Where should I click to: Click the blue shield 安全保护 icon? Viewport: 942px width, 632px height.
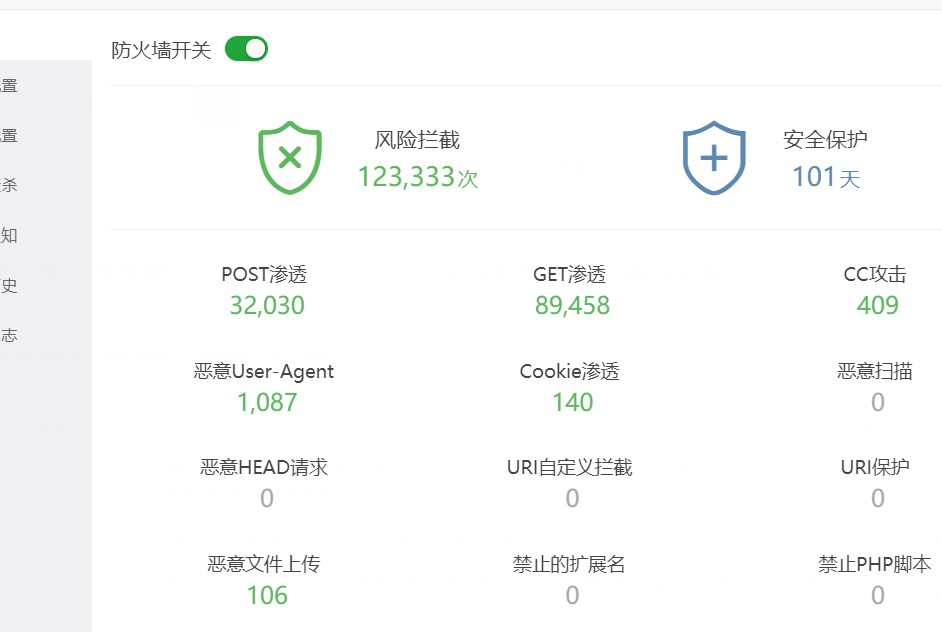714,159
